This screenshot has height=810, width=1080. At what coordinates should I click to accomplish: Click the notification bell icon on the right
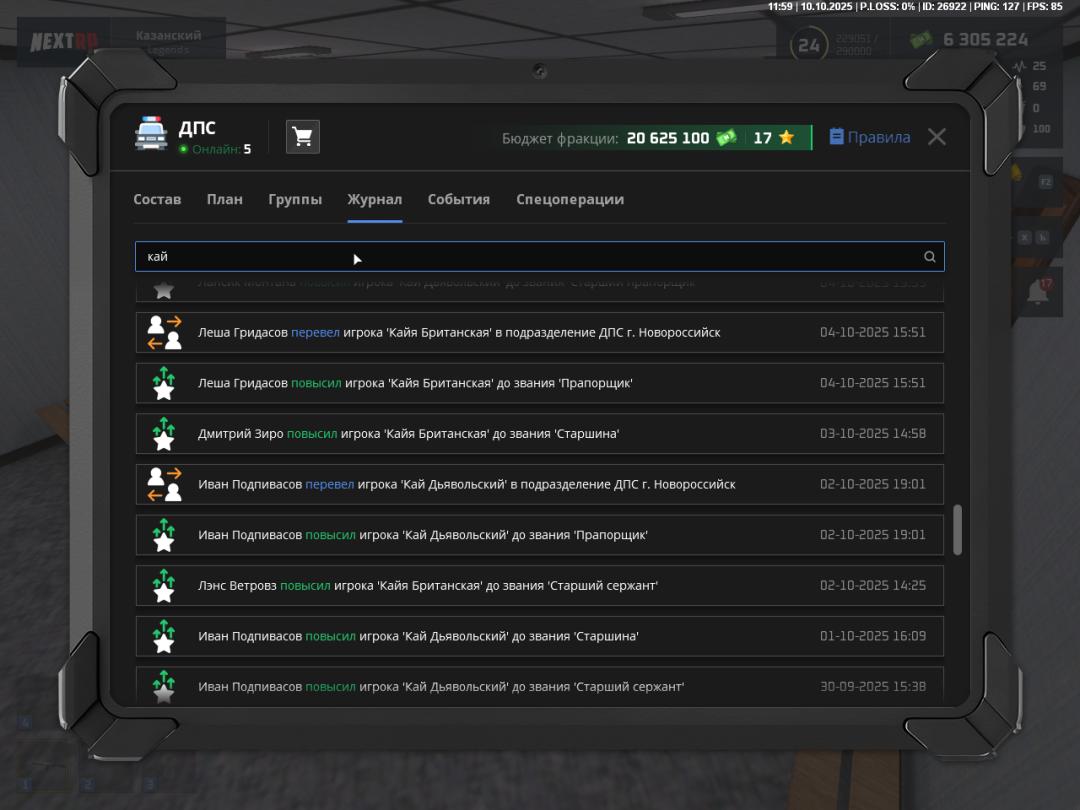click(1039, 291)
